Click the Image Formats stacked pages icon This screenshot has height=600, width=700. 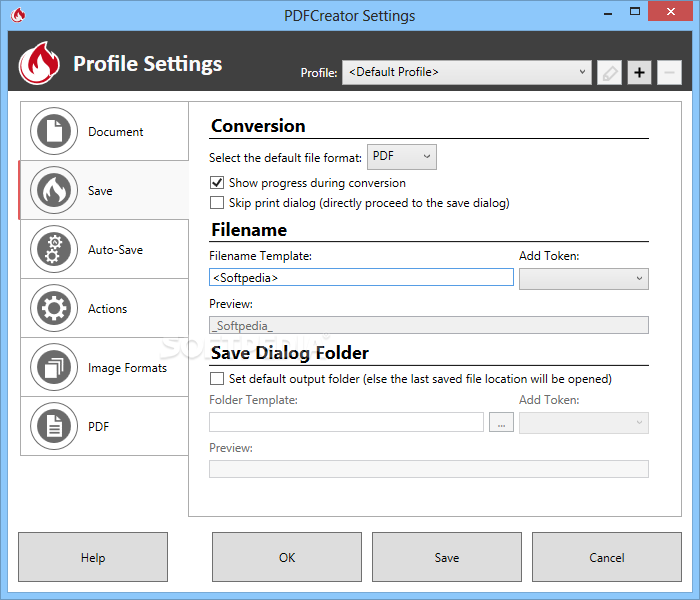coord(54,367)
